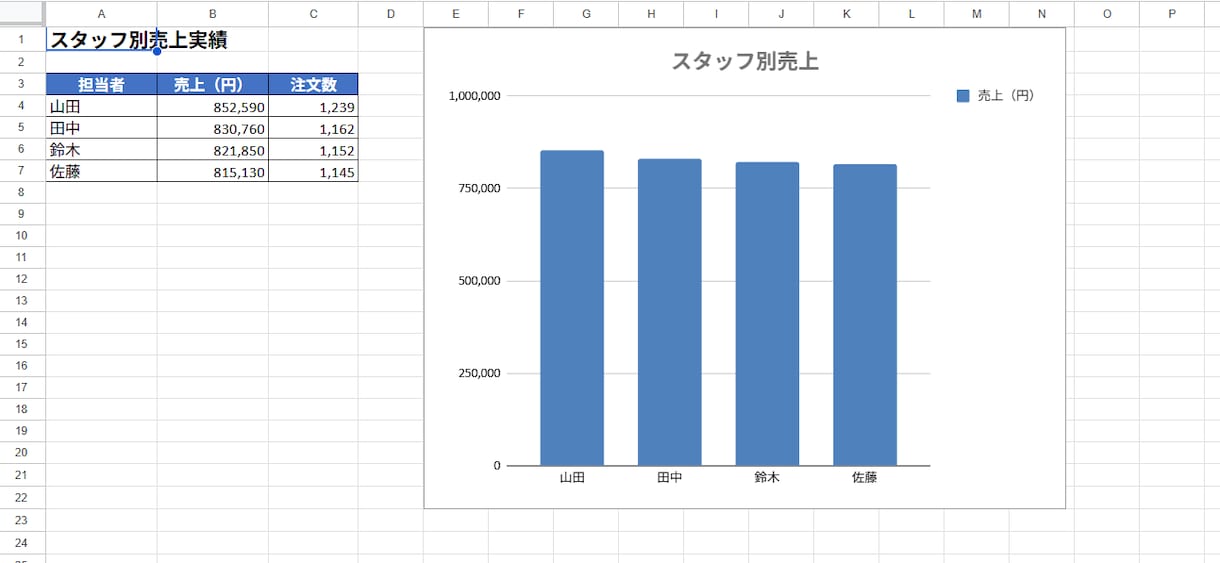Select the sales value 821,850
The image size is (1220, 563).
[212, 150]
